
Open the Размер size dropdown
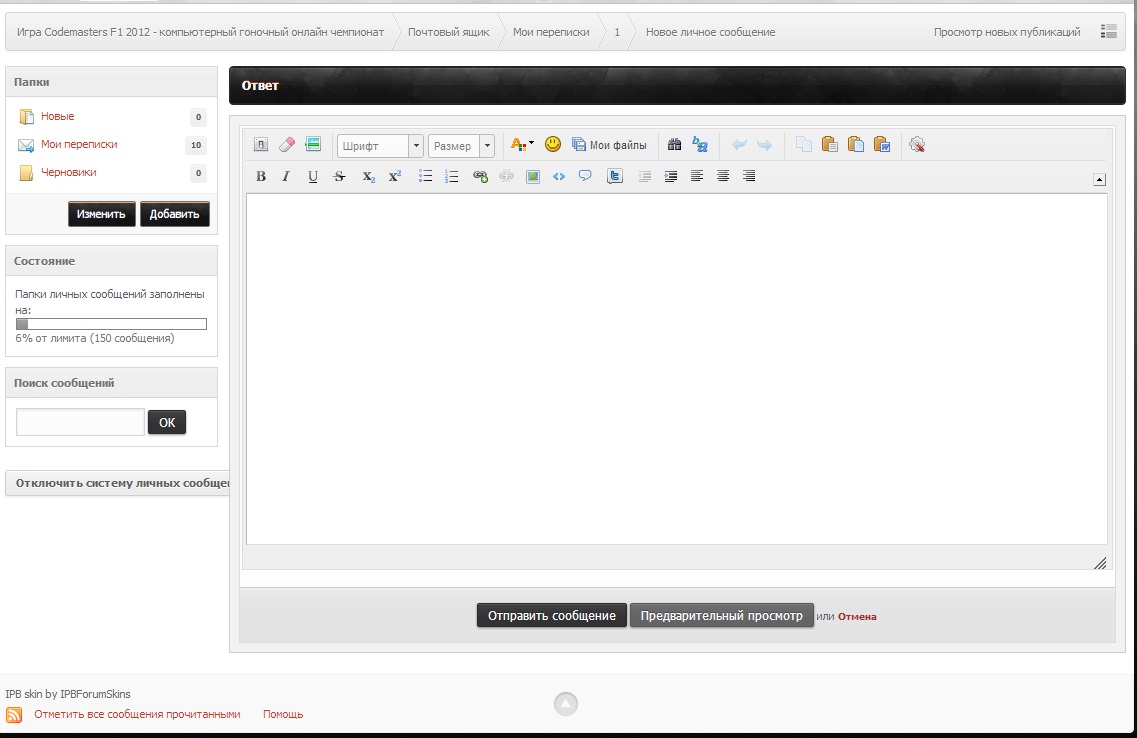461,146
